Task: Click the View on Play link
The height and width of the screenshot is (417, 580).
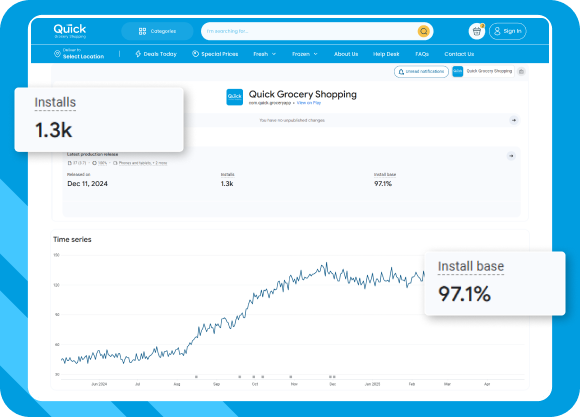Action: tap(309, 103)
